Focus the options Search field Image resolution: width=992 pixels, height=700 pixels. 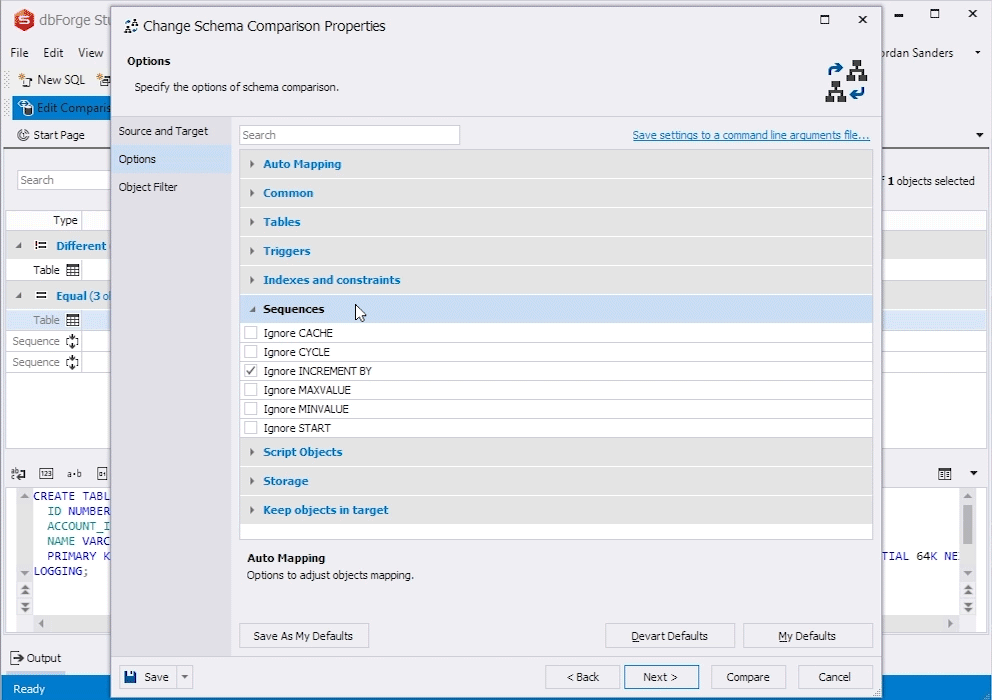(349, 135)
